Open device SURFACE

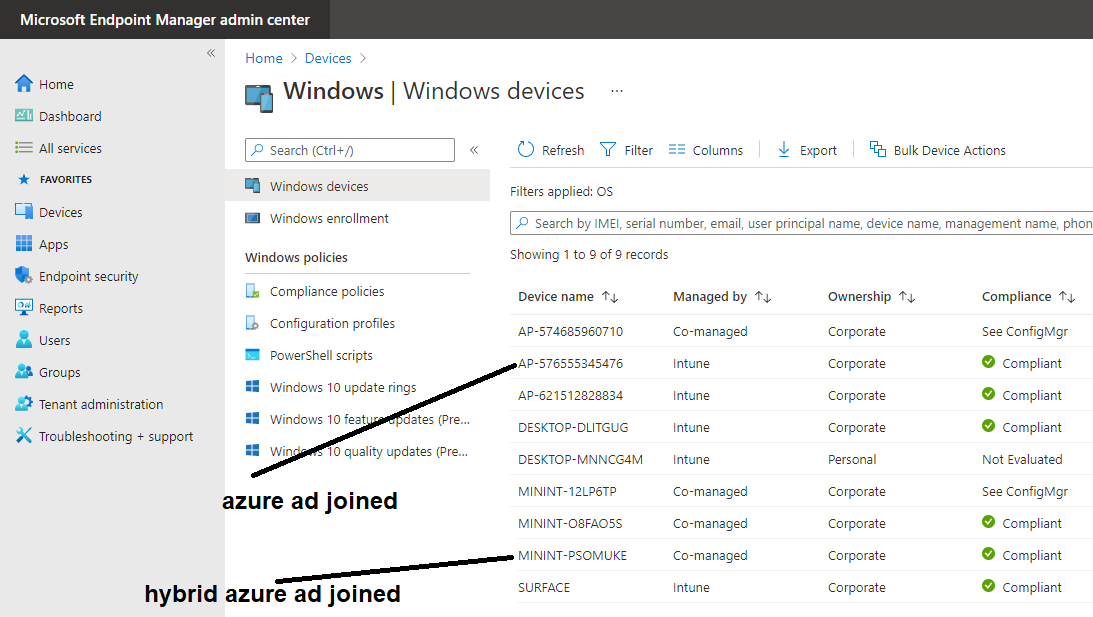[x=544, y=588]
